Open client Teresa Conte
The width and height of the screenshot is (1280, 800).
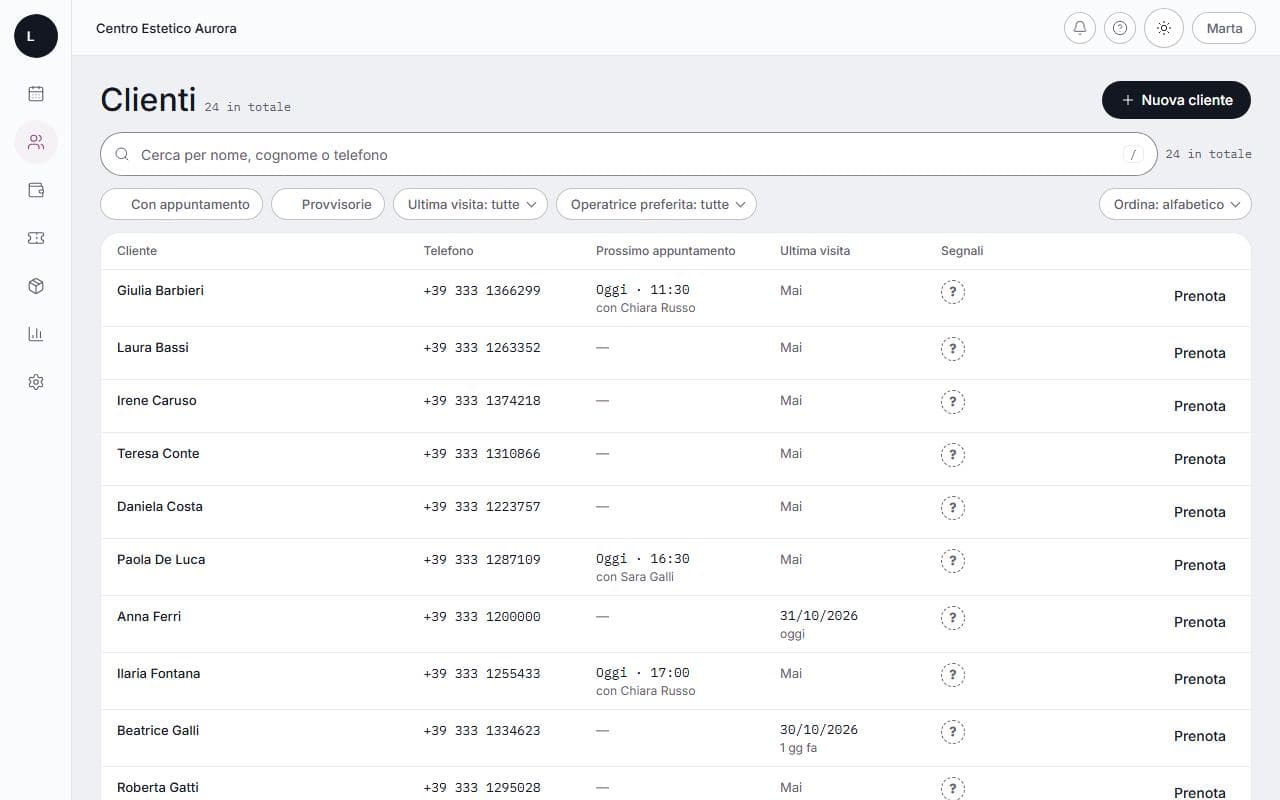tap(158, 453)
